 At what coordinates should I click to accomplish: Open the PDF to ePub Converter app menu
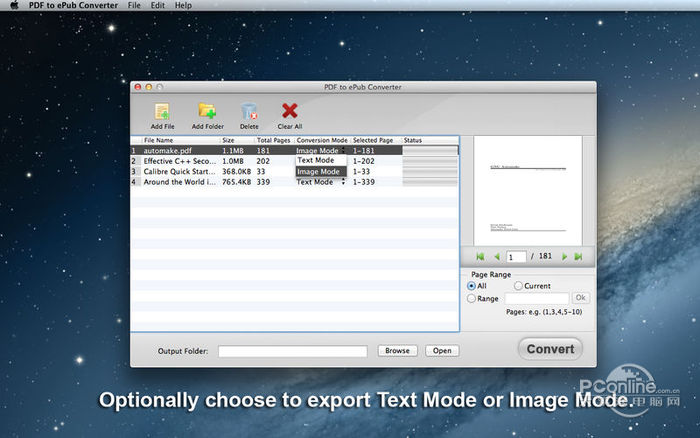73,5
